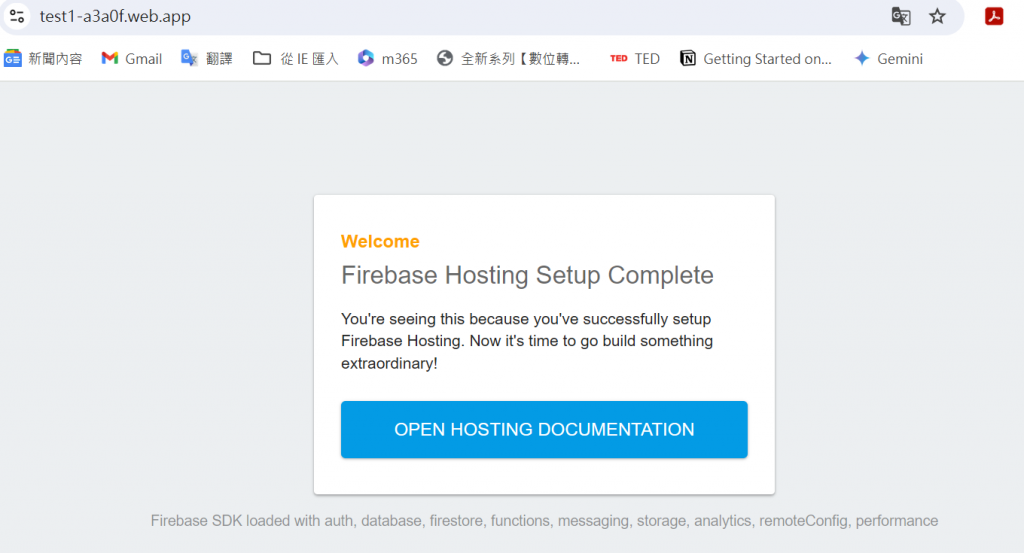Open the TED bookmark
The height and width of the screenshot is (553, 1024).
pyautogui.click(x=634, y=59)
